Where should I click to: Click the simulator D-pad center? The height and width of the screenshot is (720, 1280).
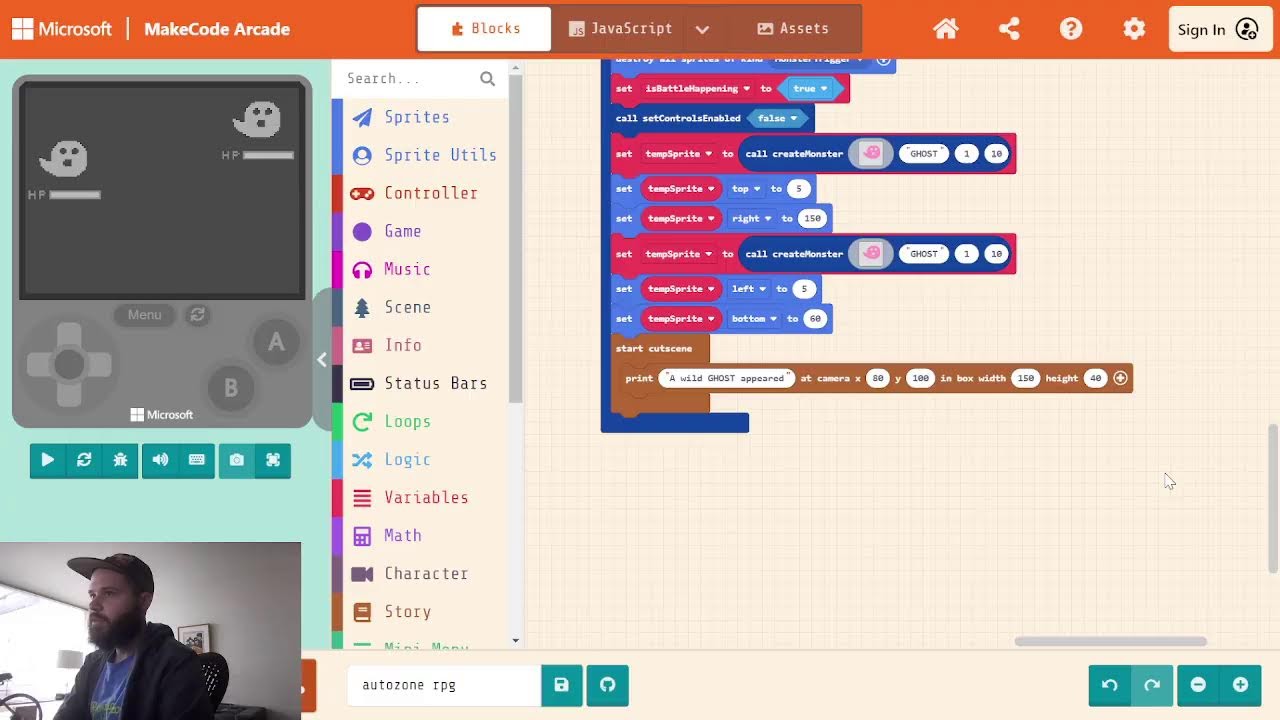69,365
